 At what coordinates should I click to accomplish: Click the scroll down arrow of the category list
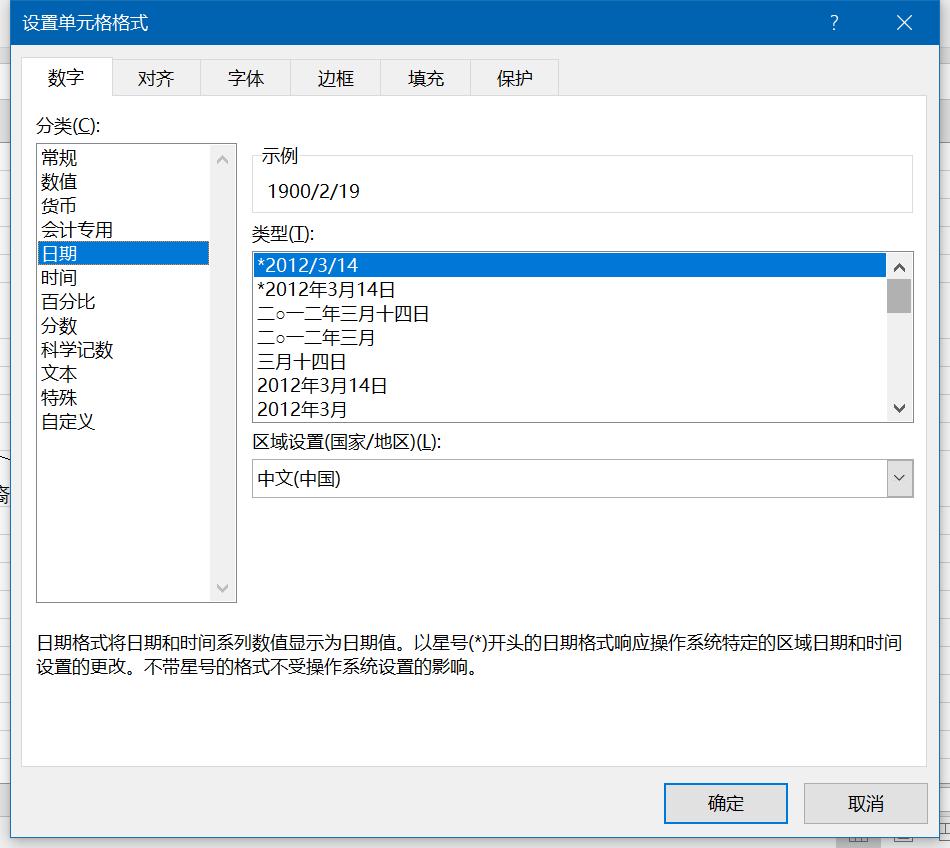point(223,588)
